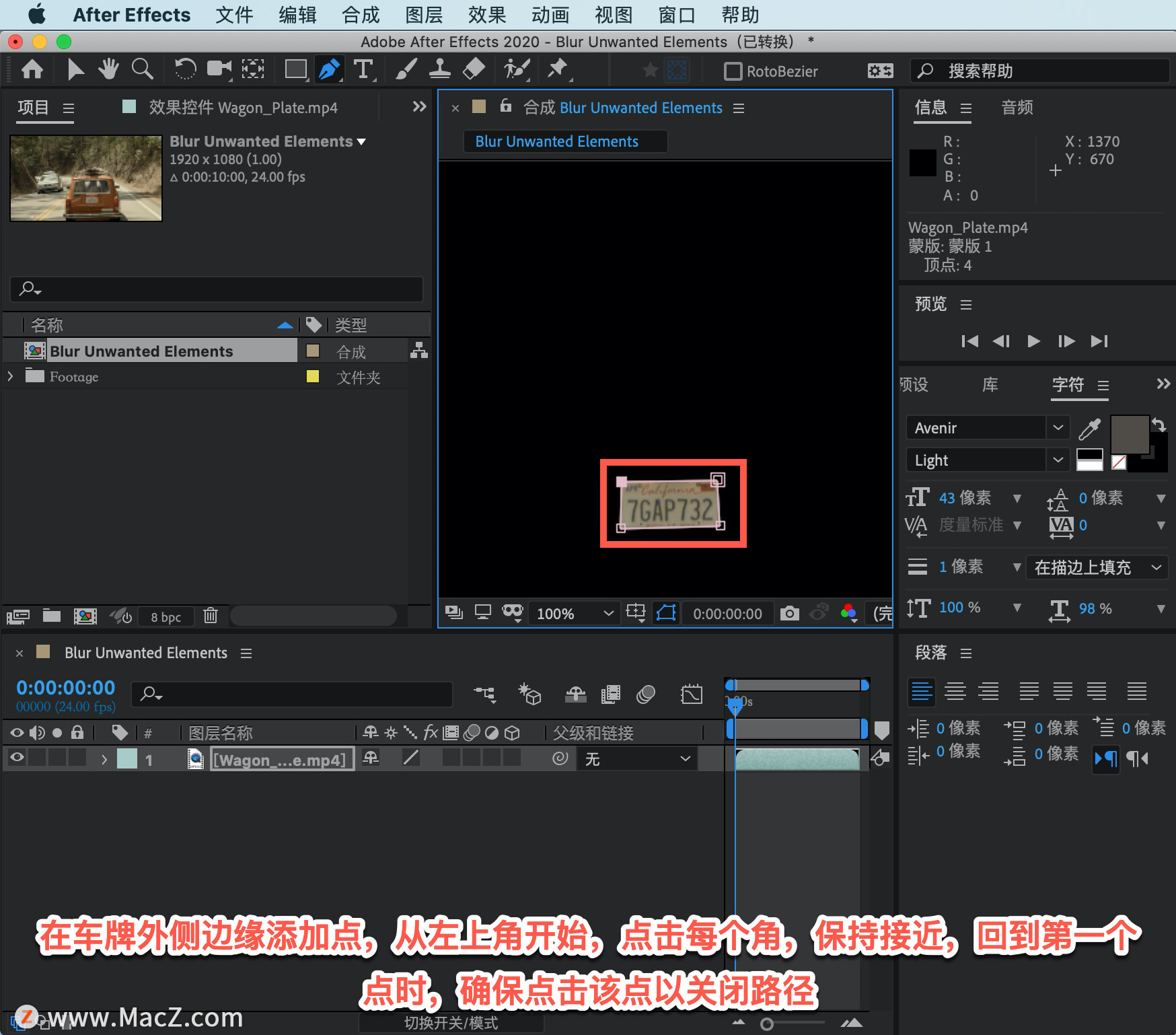This screenshot has width=1176, height=1035.
Task: Show channel and color management settings
Action: pos(849,613)
